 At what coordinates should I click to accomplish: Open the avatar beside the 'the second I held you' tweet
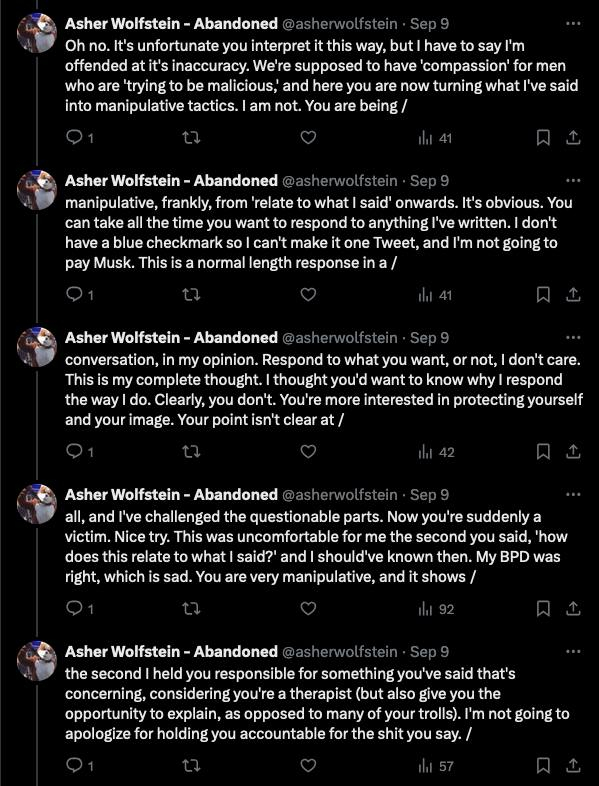[x=37, y=661]
